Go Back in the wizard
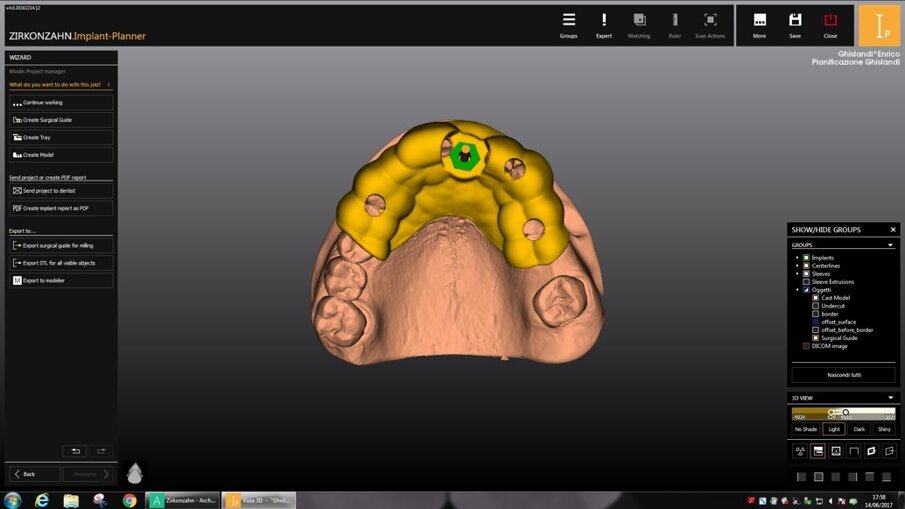Viewport: 905px width, 509px height. 35,474
